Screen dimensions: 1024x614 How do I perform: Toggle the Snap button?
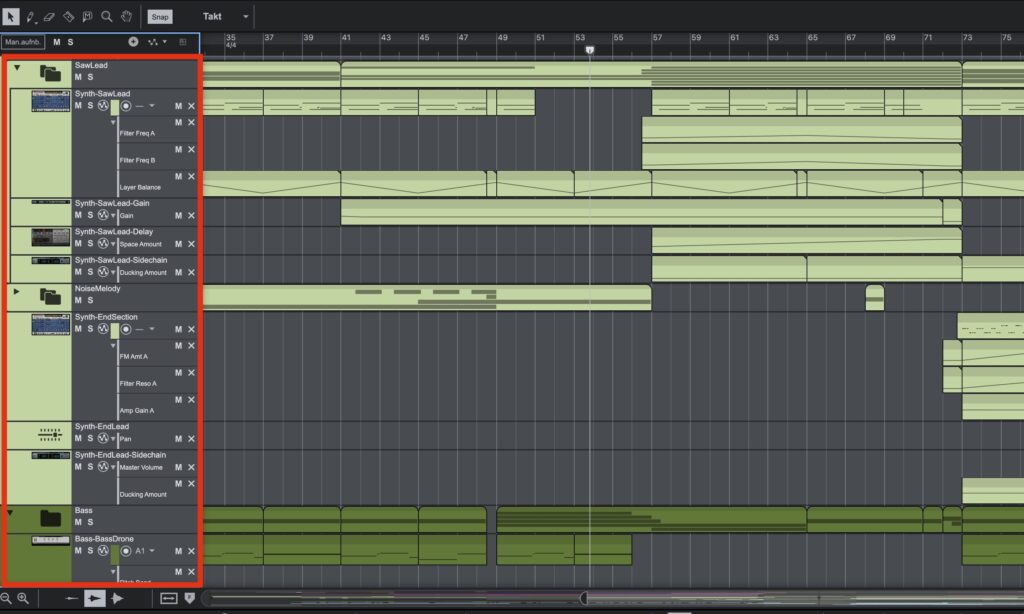(159, 17)
